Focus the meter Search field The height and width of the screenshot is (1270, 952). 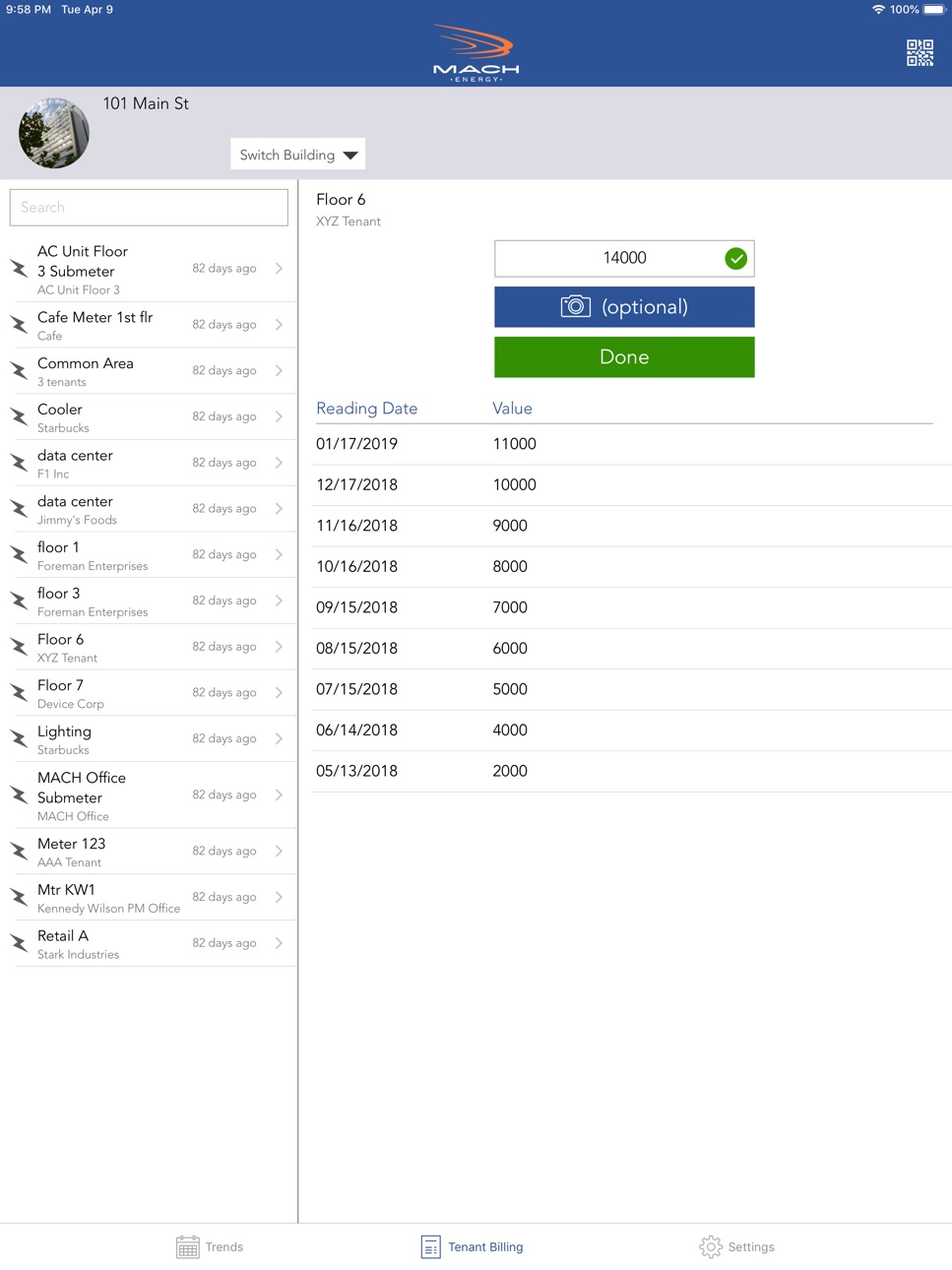[x=149, y=208]
